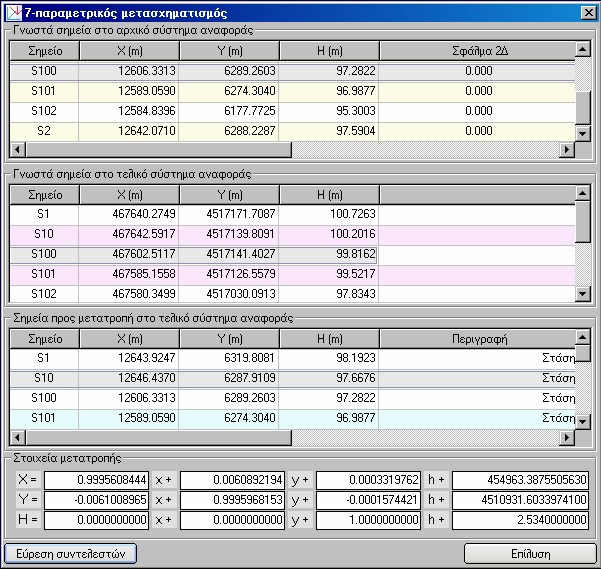This screenshot has width=601, height=569.
Task: Click Y offset field 4510931.6033974100
Action: click(521, 500)
